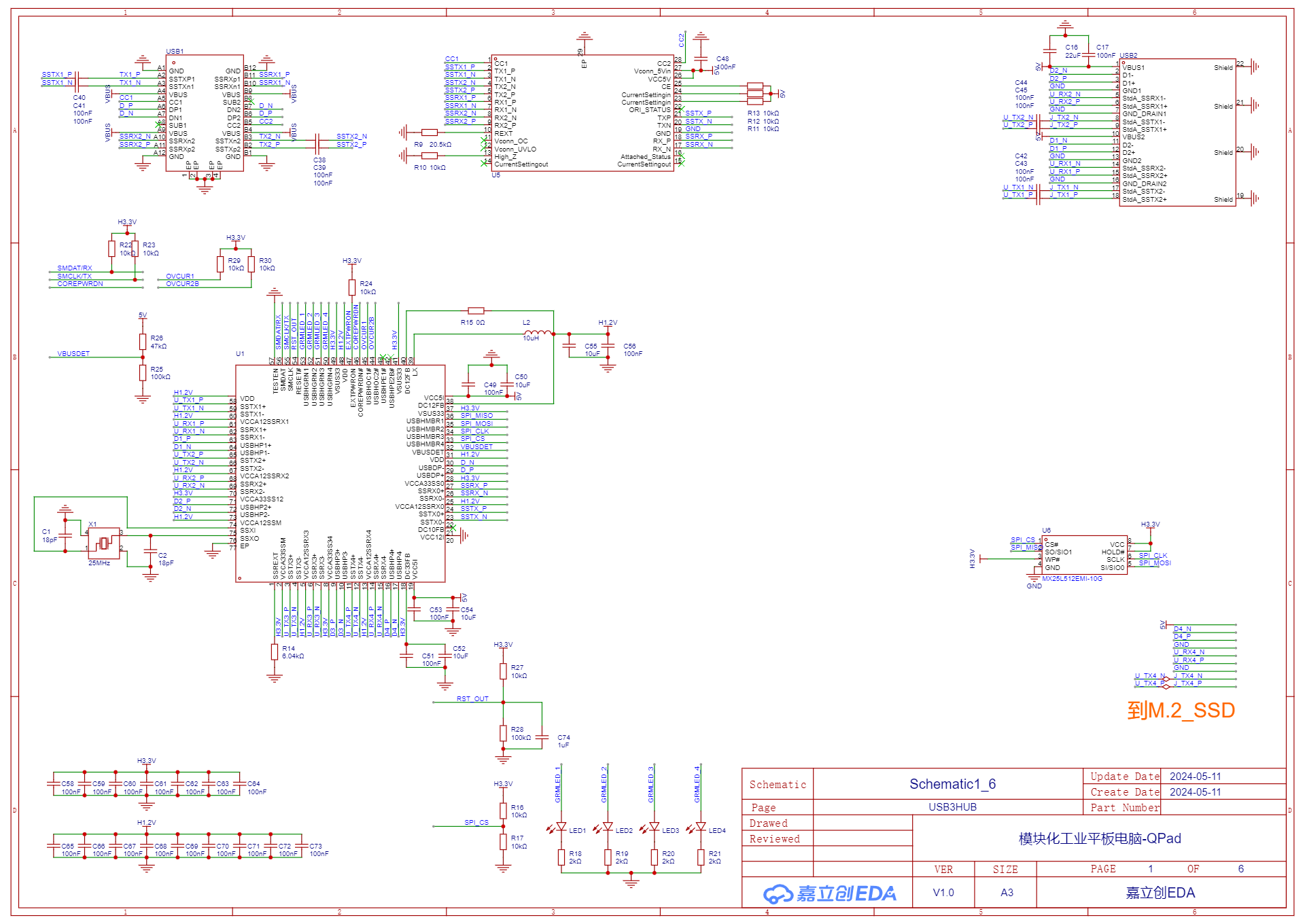
Task: Click the 'SMCLK/TX' net label at left
Action: point(75,277)
